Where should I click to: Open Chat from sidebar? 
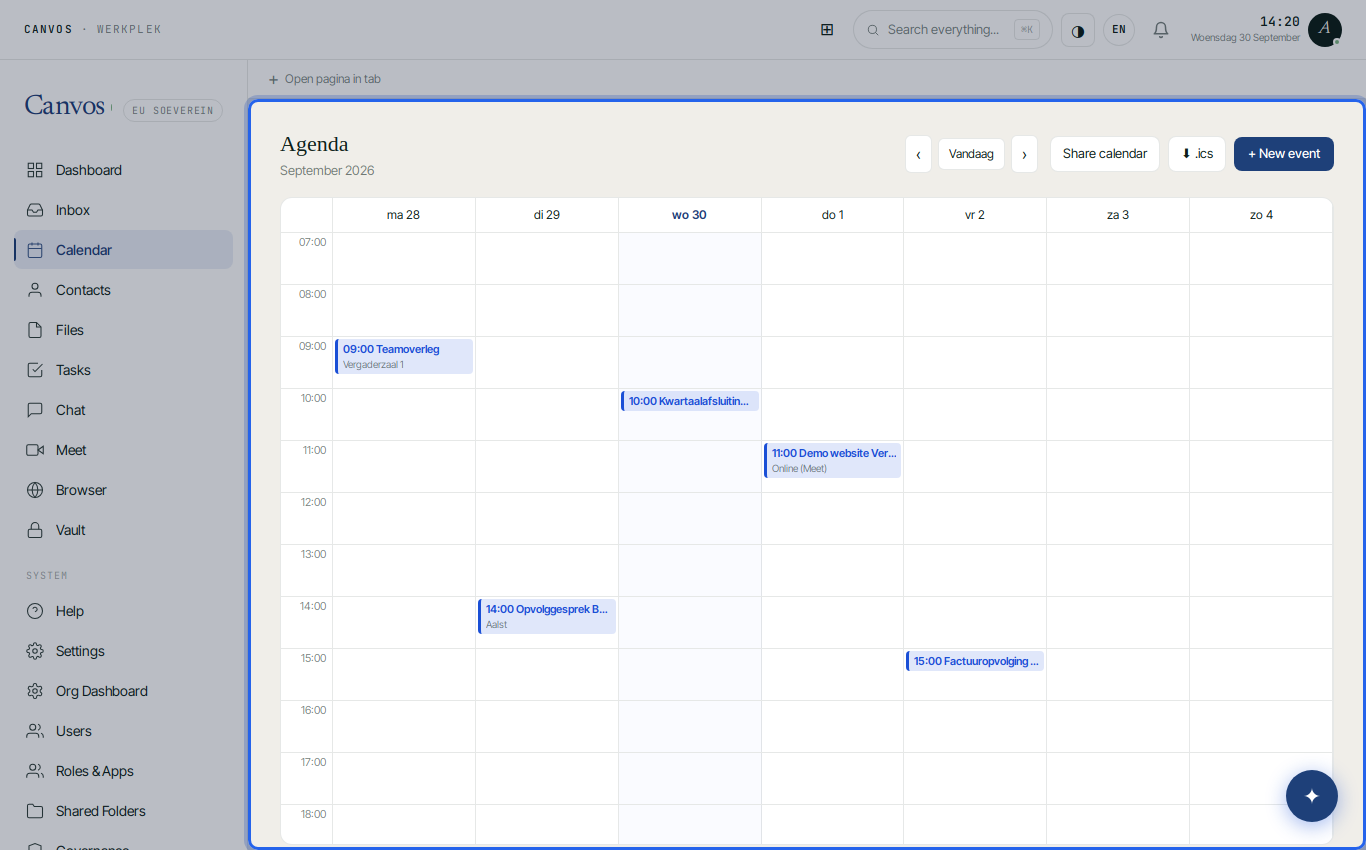pos(123,410)
